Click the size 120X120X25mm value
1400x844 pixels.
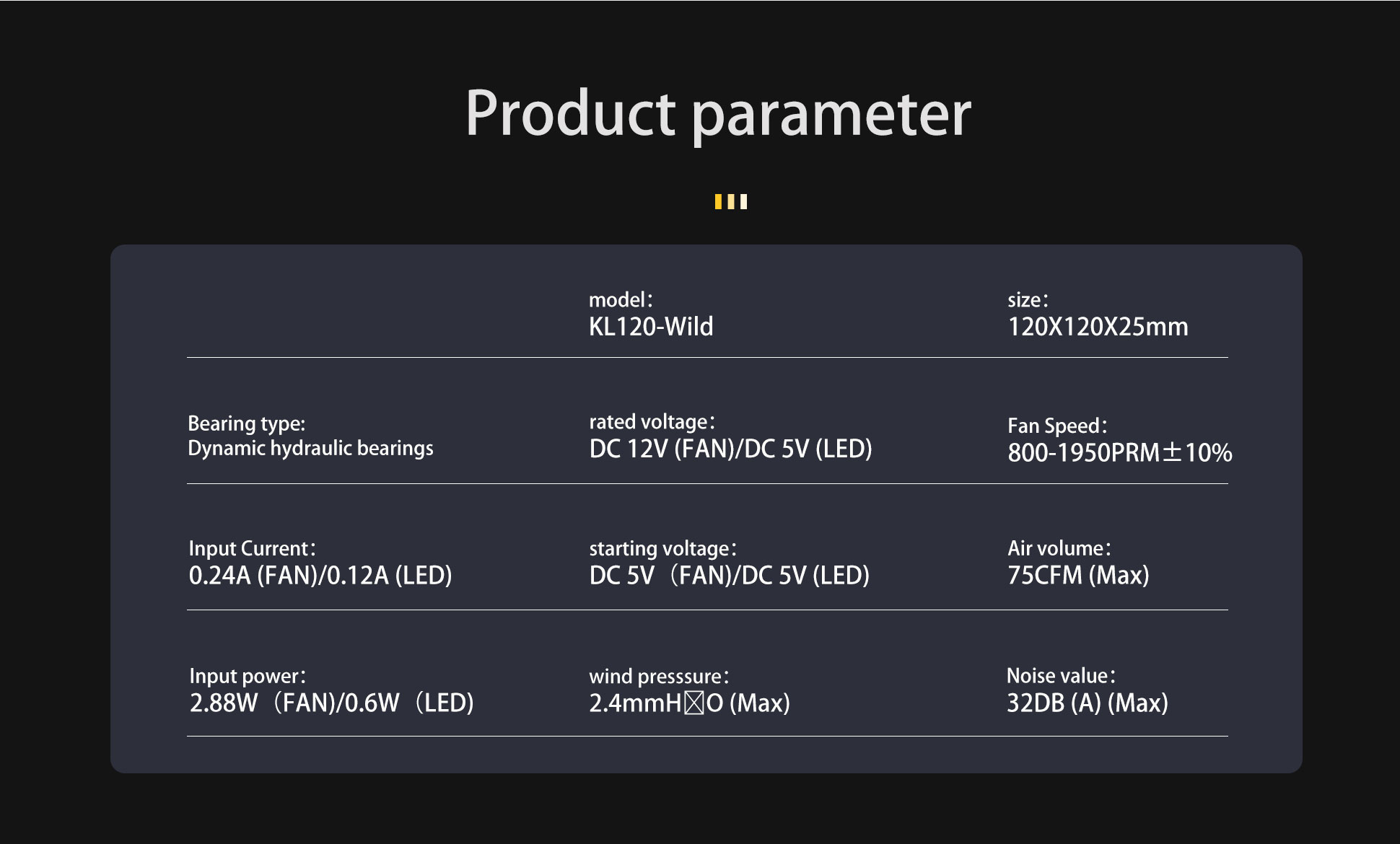[1098, 327]
